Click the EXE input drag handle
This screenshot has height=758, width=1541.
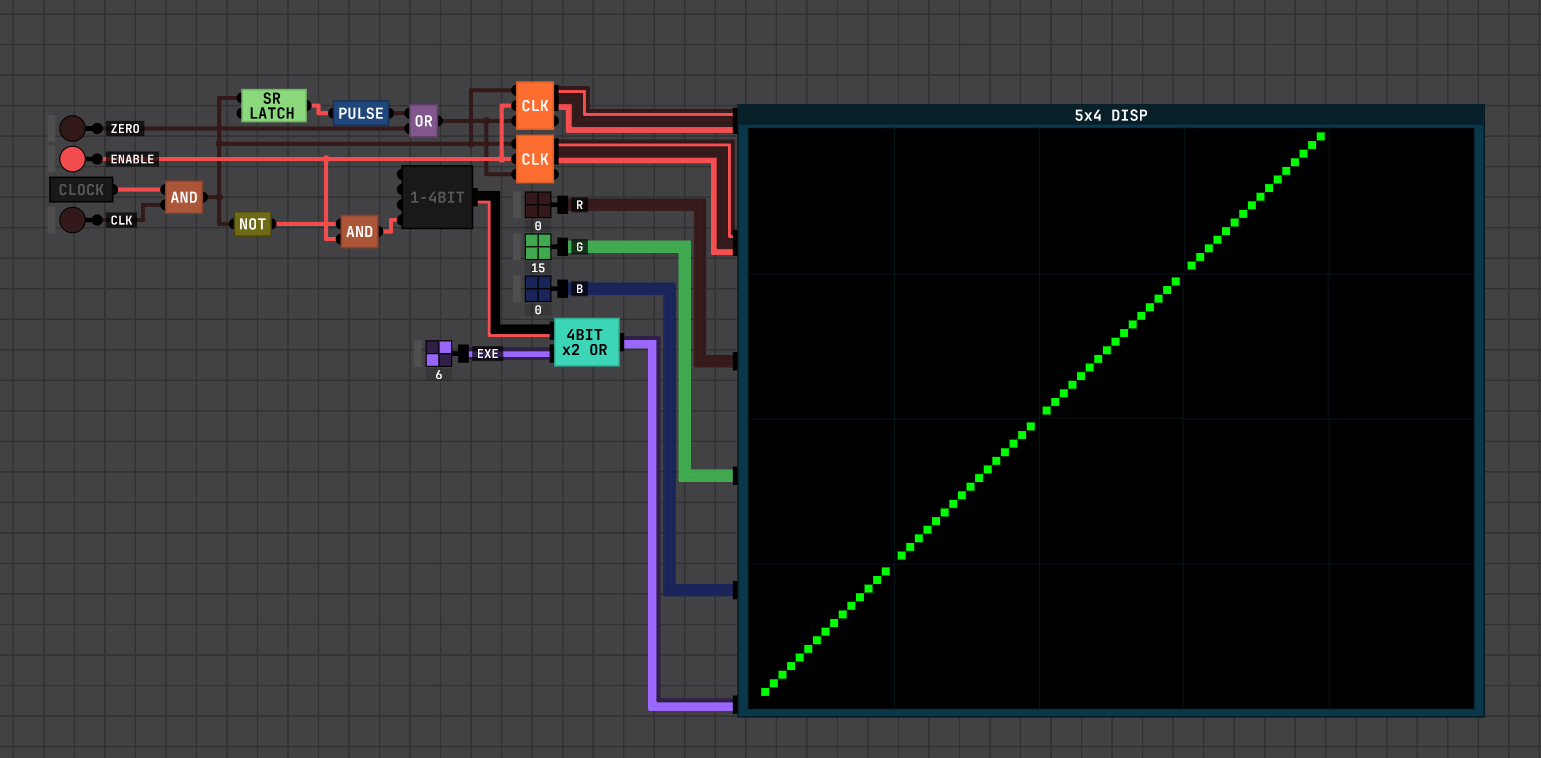[x=418, y=353]
